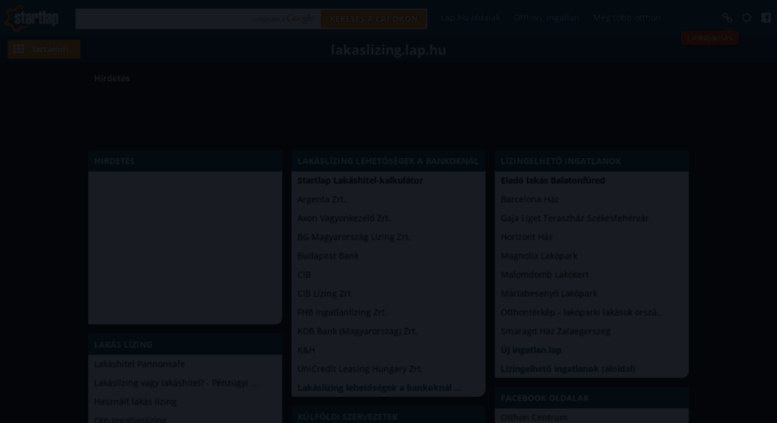Click the Lízingelhető ingatlanok header
The height and width of the screenshot is (423, 777).
point(592,161)
